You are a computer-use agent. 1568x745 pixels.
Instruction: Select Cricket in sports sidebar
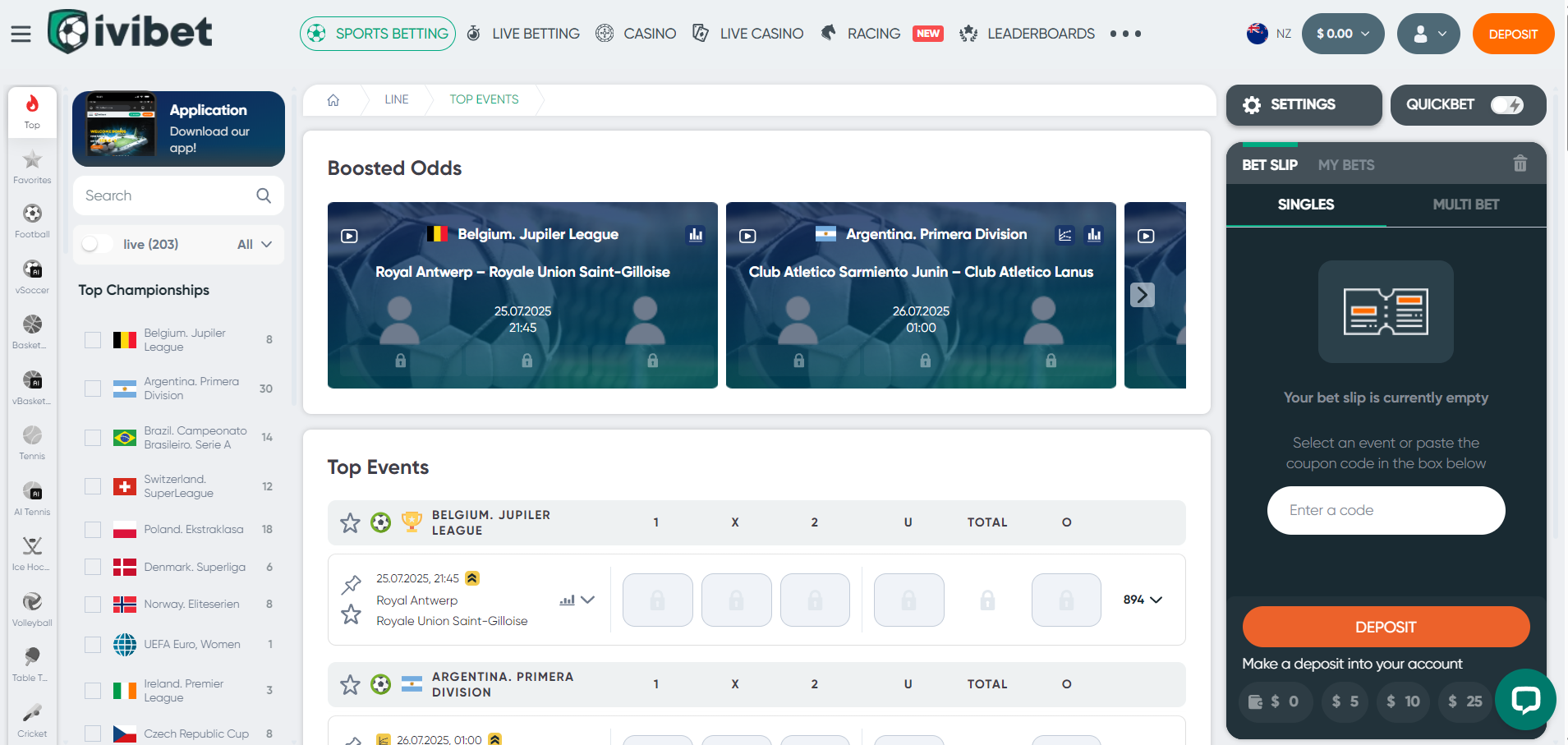[x=32, y=720]
